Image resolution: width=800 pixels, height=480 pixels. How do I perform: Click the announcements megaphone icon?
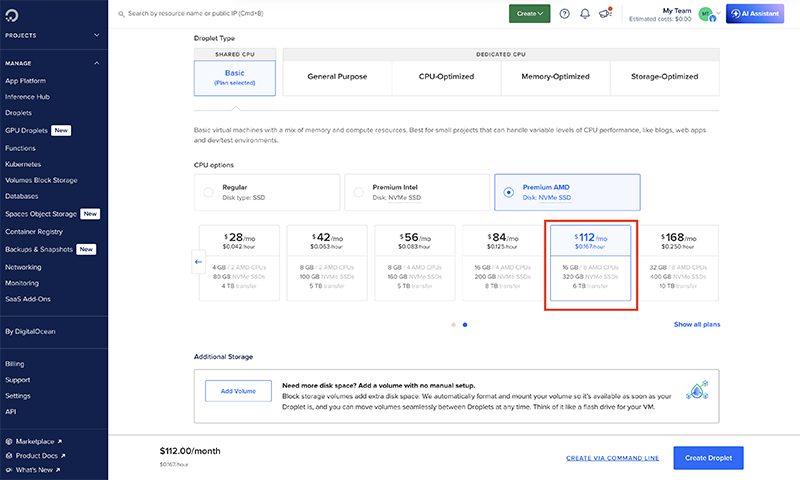pyautogui.click(x=605, y=14)
